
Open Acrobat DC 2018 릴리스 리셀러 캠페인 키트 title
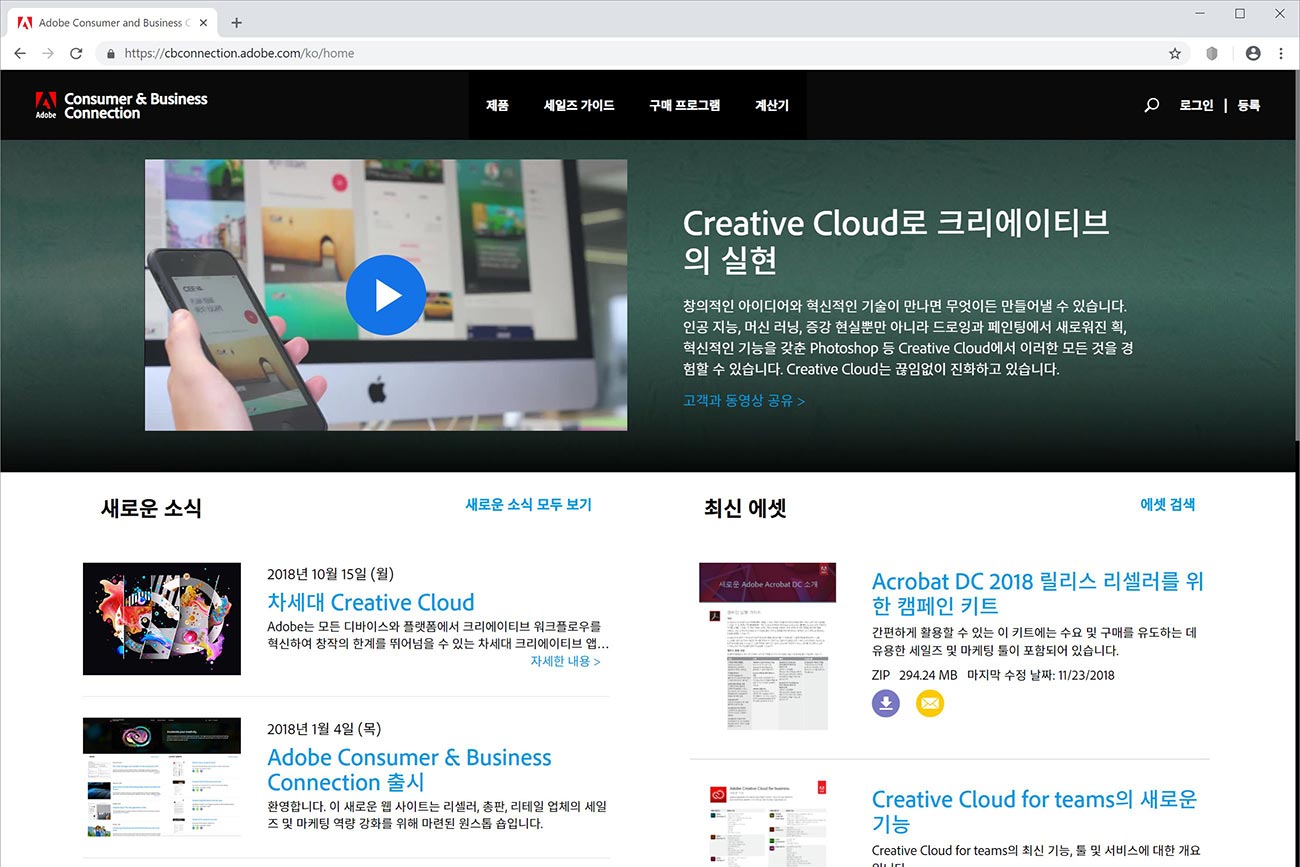point(1037,593)
